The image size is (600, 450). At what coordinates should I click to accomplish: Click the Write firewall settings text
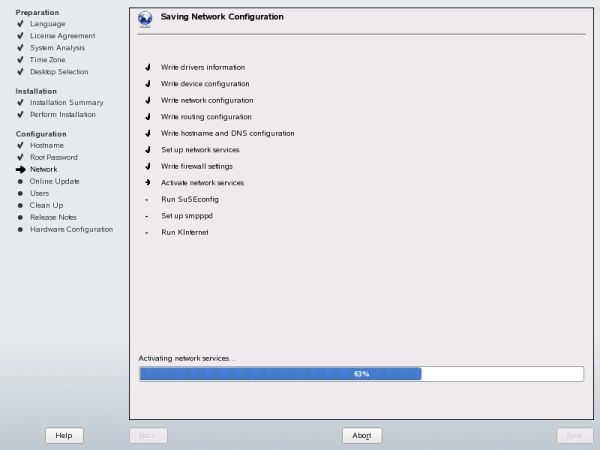197,166
